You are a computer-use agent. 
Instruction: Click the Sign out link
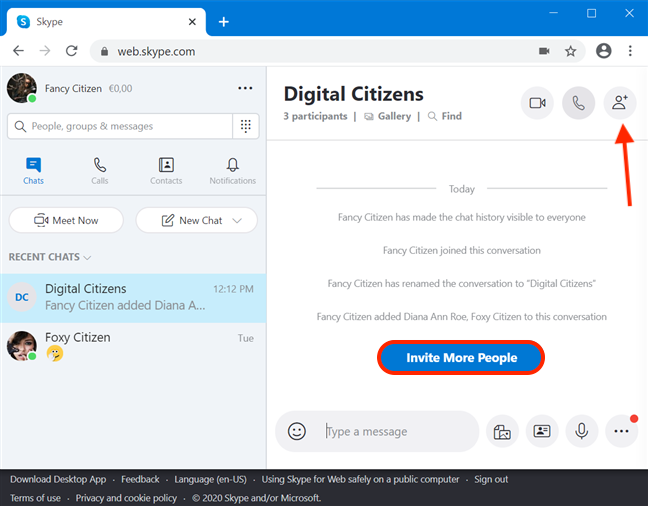point(491,480)
